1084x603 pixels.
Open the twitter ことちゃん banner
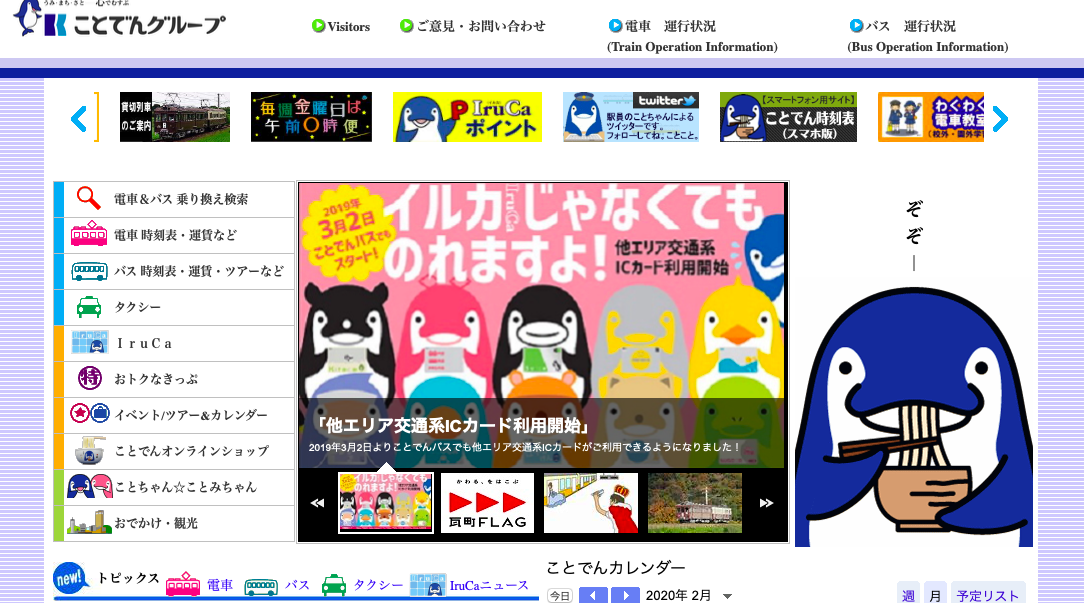pyautogui.click(x=631, y=117)
